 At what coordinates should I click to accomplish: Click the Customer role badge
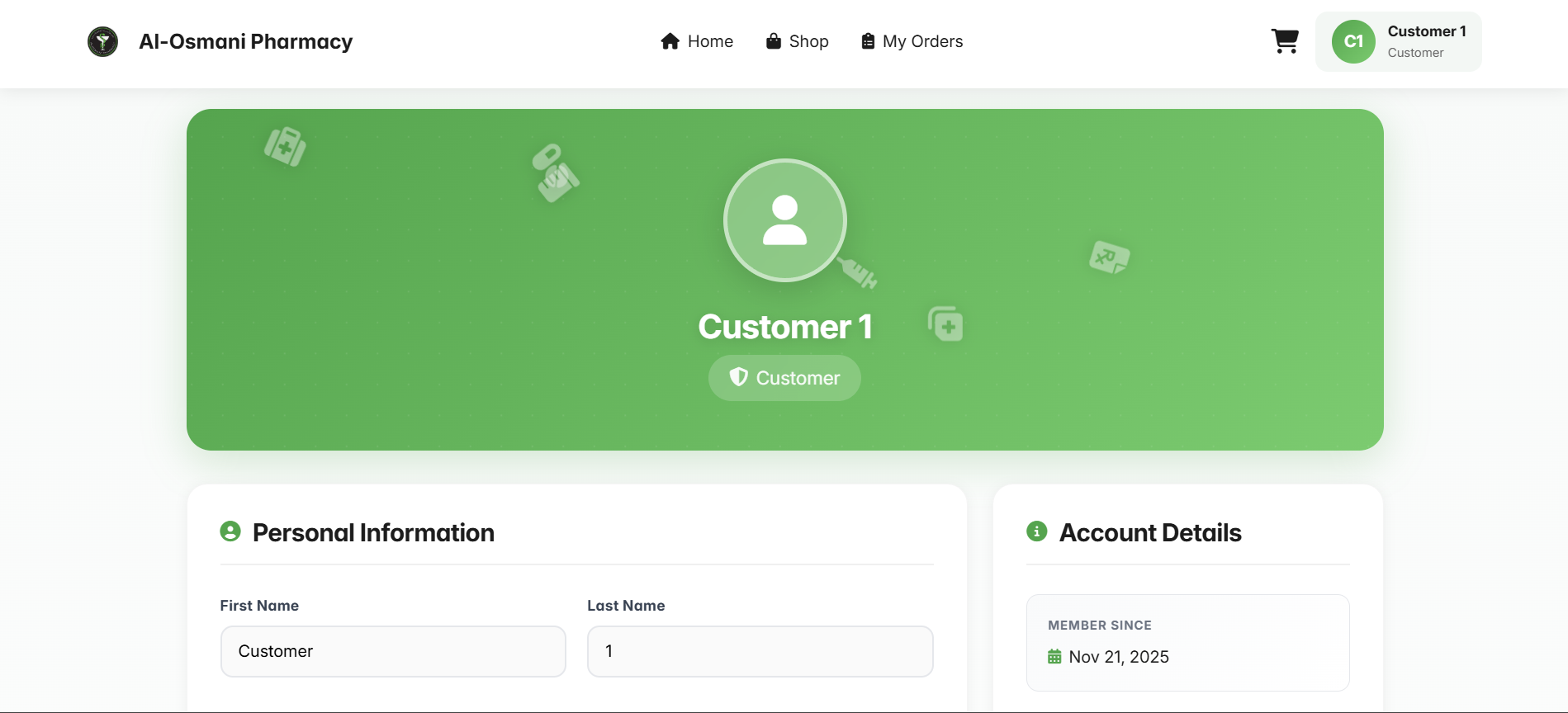[784, 378]
